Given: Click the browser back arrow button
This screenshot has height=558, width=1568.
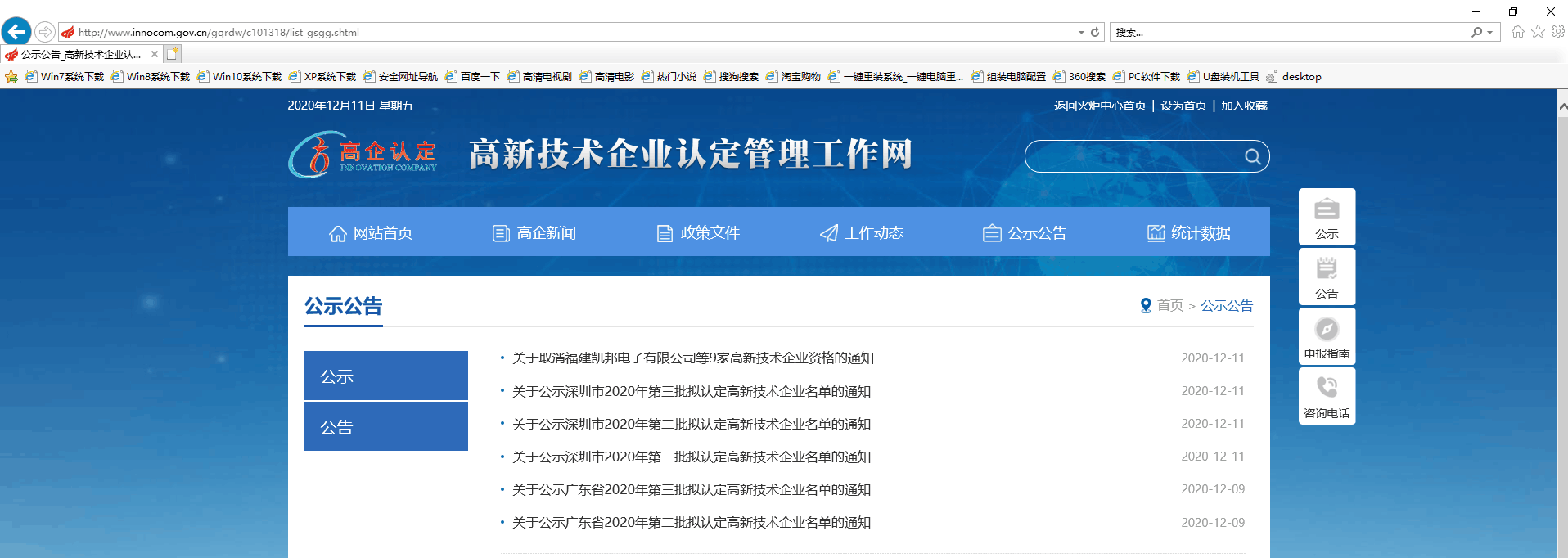Looking at the screenshot, I should tap(16, 32).
